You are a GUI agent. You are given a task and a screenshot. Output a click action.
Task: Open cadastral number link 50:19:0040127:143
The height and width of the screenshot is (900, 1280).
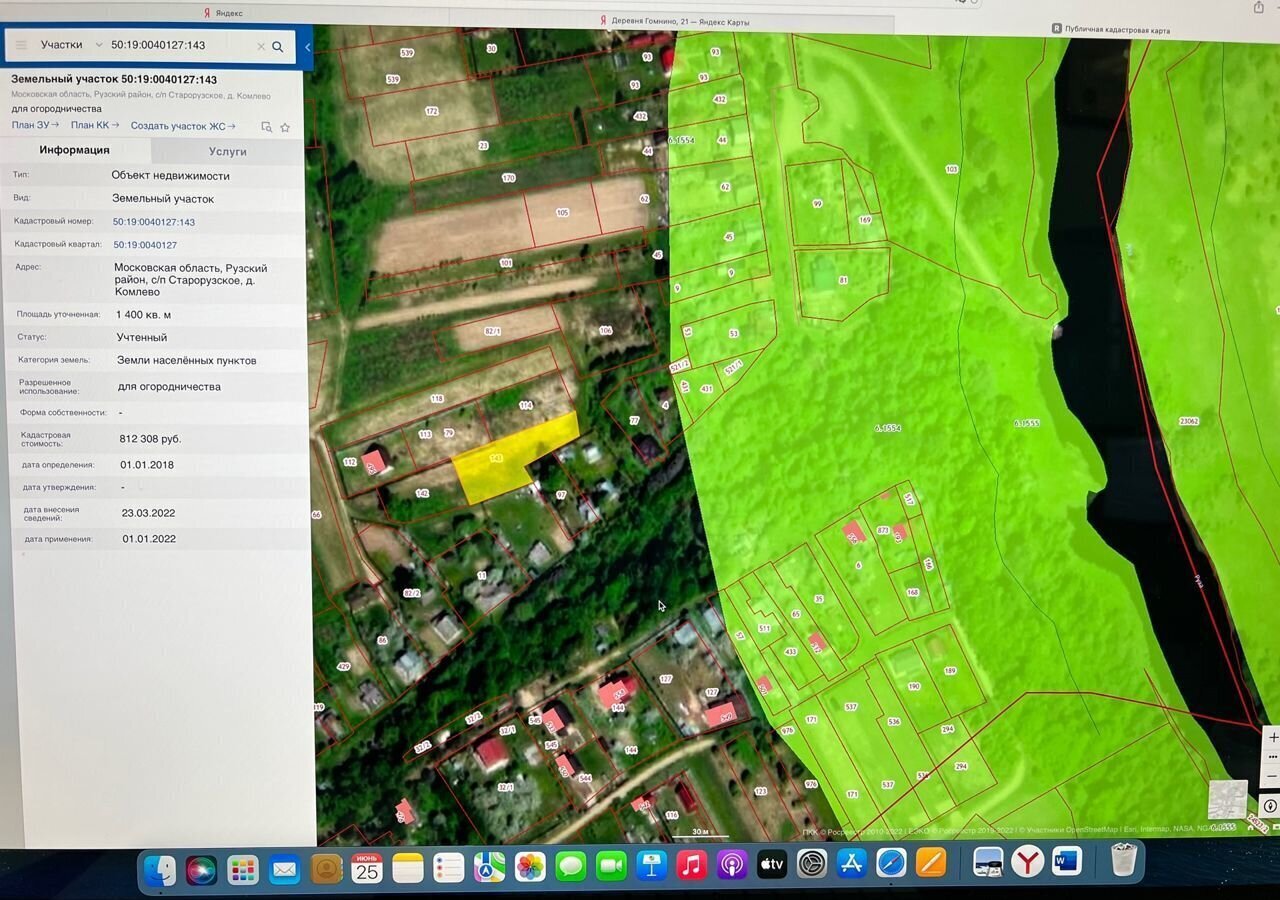point(154,222)
